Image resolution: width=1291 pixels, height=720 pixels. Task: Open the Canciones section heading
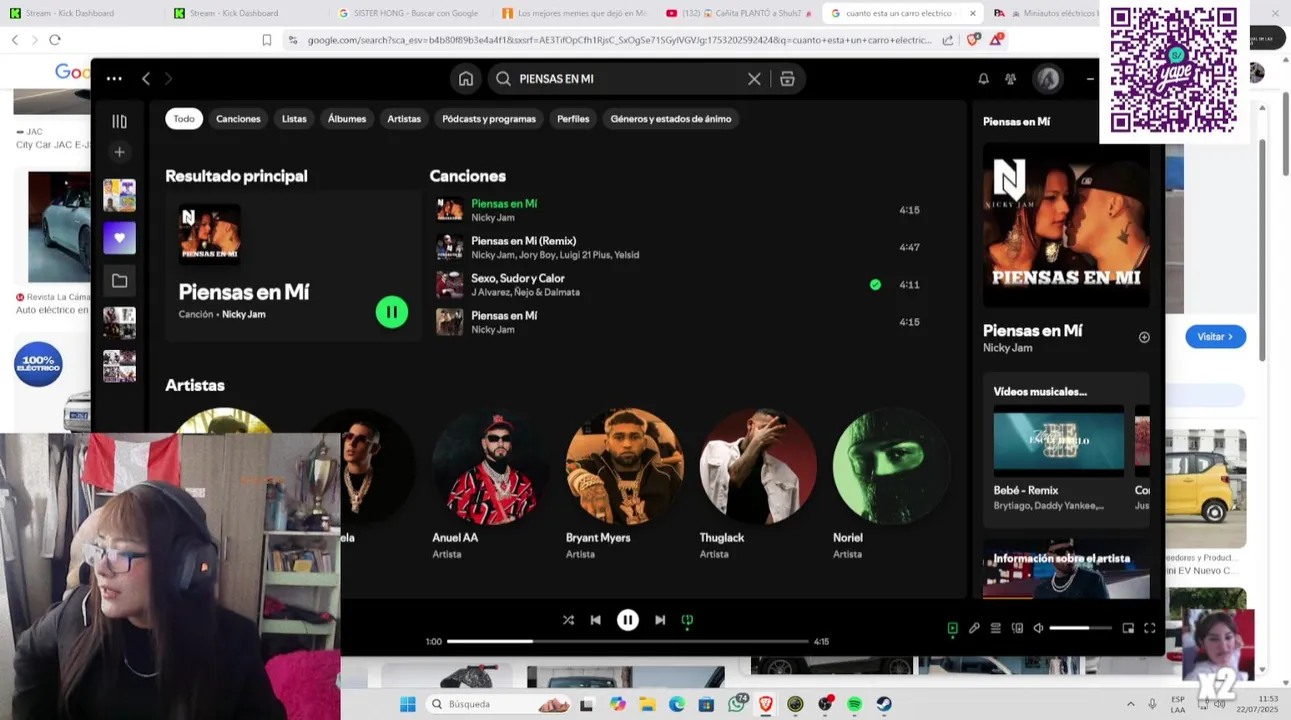pos(467,176)
